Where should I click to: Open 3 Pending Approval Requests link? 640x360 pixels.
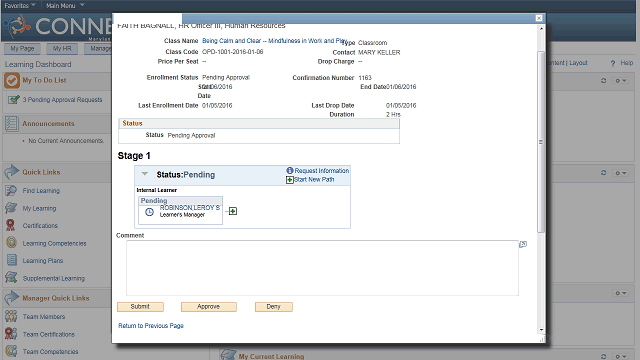[62, 100]
